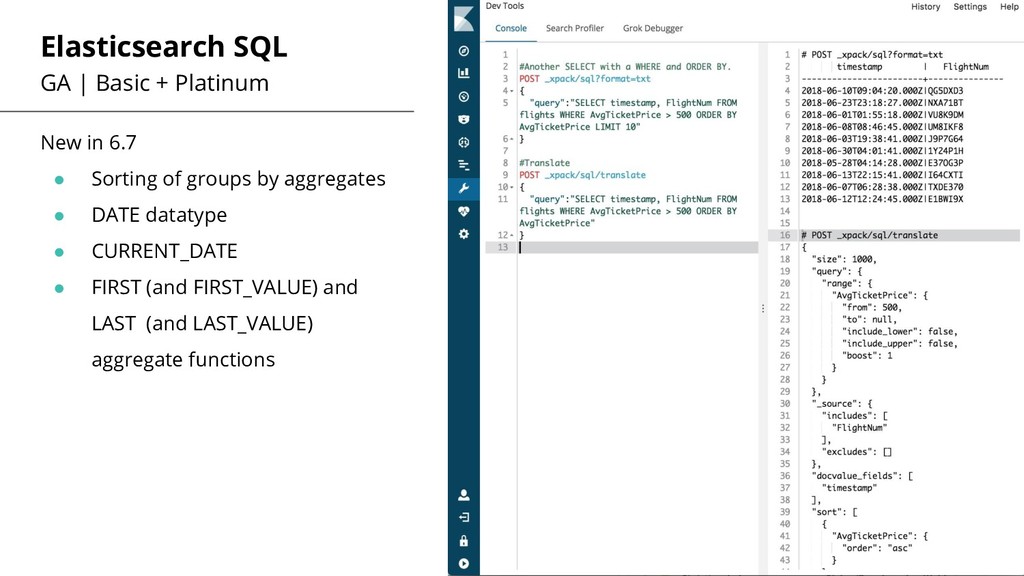Screen dimensions: 1024x576
Task: Click the #Translate comment line
Action: pos(545,163)
